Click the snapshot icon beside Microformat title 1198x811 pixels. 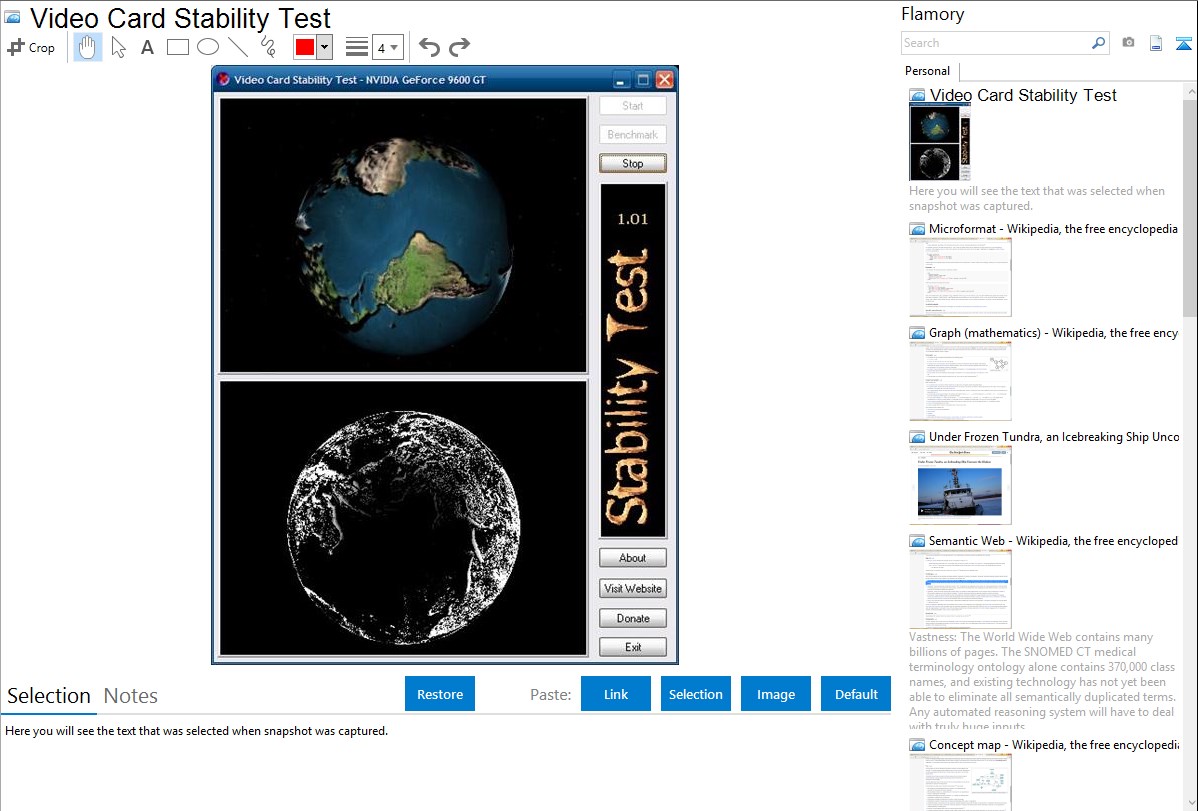tap(917, 229)
